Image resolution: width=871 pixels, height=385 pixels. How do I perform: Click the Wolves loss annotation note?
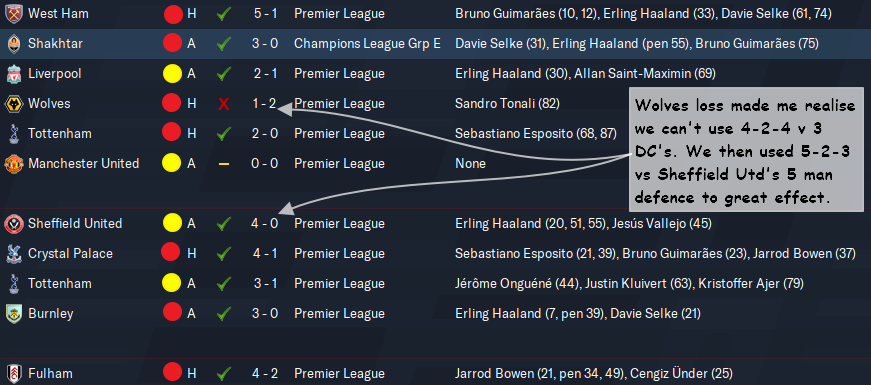[746, 149]
